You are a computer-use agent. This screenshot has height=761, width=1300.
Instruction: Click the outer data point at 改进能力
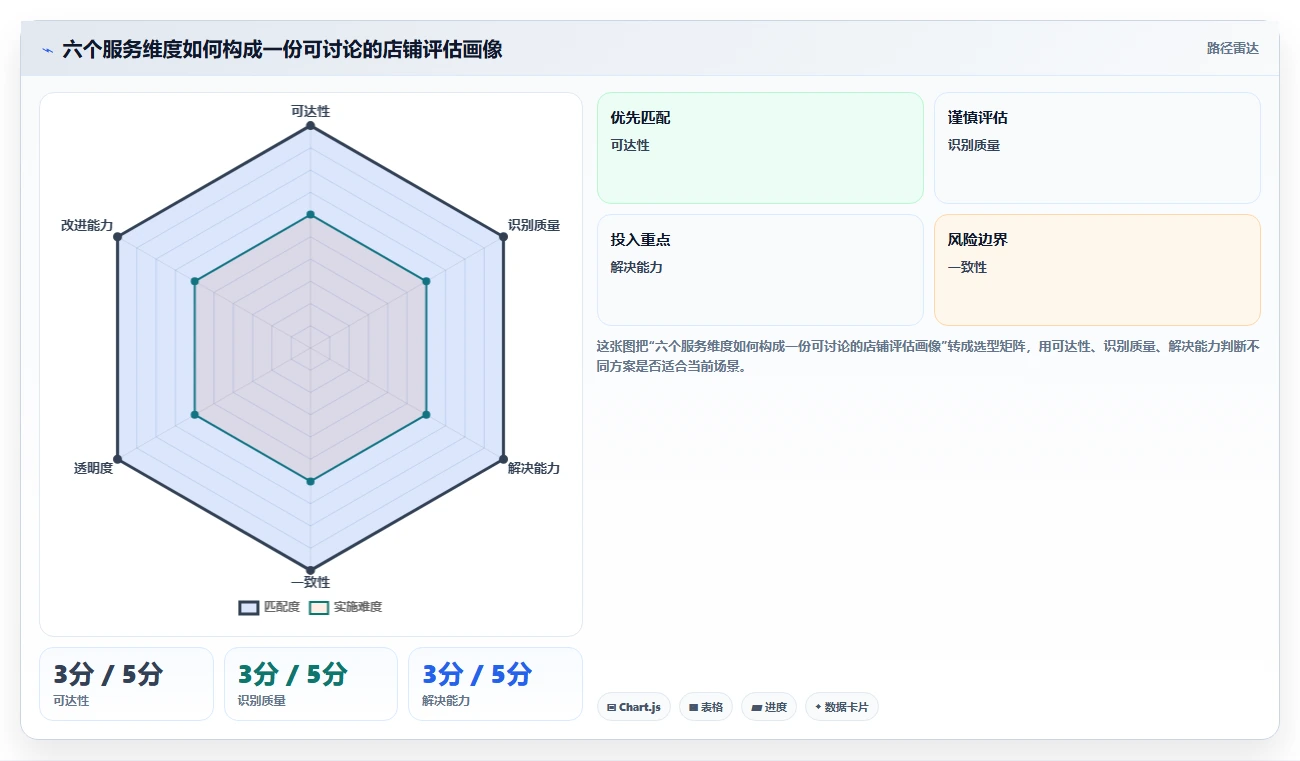[118, 237]
